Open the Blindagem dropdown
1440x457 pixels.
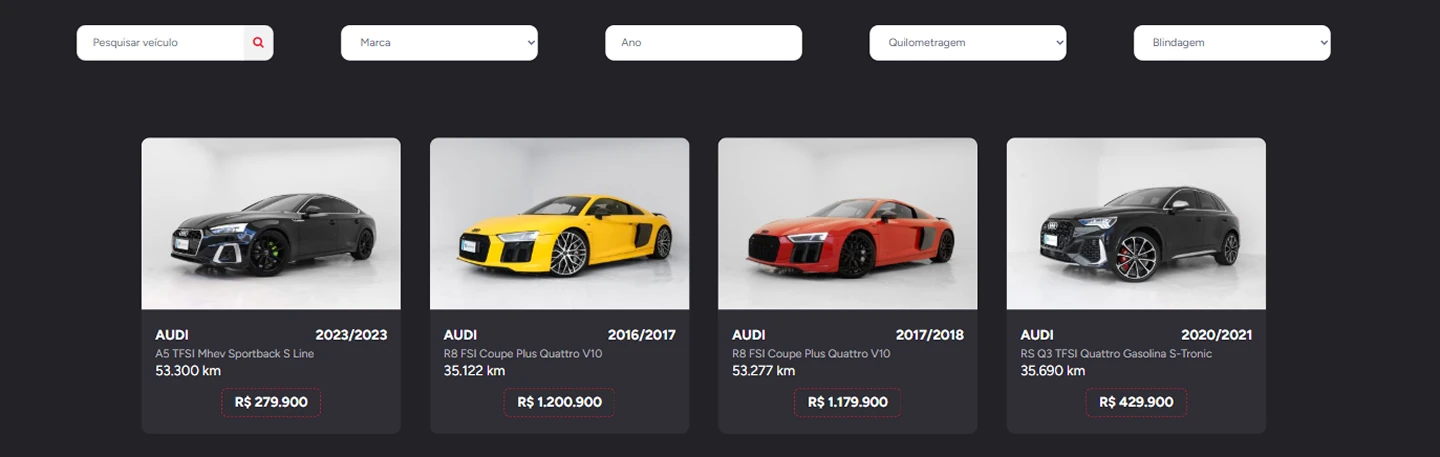click(1231, 43)
